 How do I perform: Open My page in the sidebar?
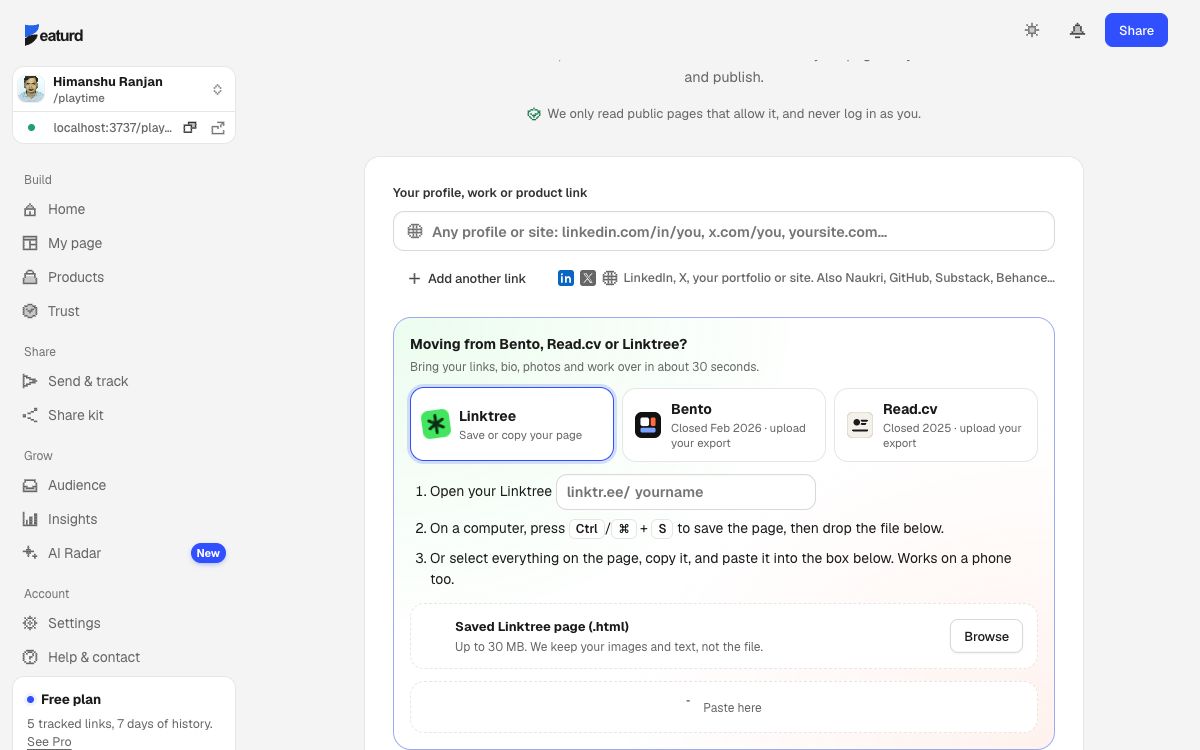[124, 243]
